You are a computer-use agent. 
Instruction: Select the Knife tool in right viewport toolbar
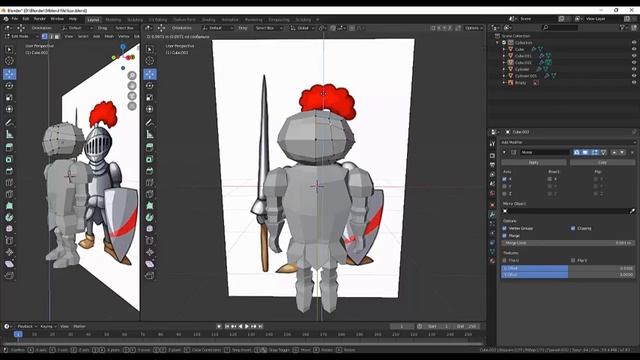pyautogui.click(x=150, y=194)
